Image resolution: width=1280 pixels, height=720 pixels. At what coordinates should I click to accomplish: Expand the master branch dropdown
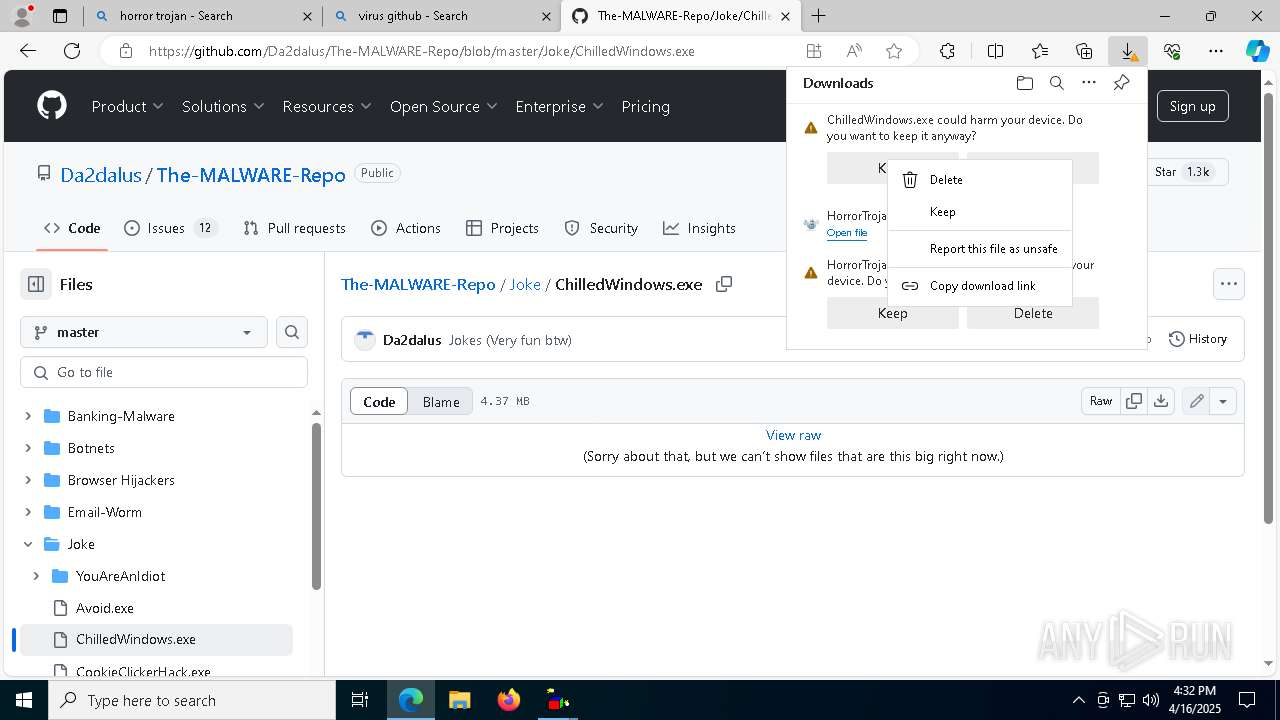click(x=144, y=332)
